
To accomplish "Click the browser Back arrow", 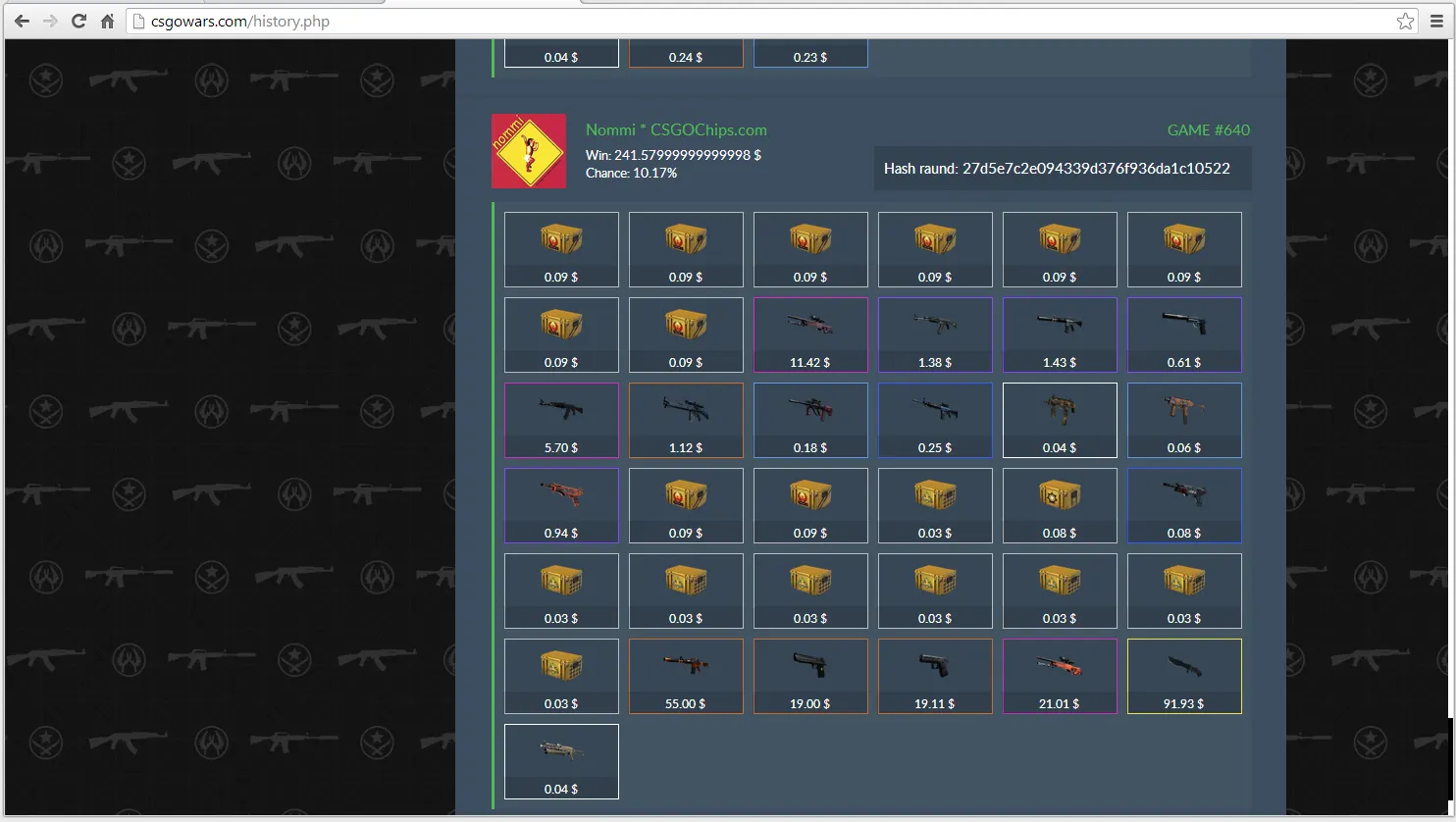I will click(x=22, y=21).
